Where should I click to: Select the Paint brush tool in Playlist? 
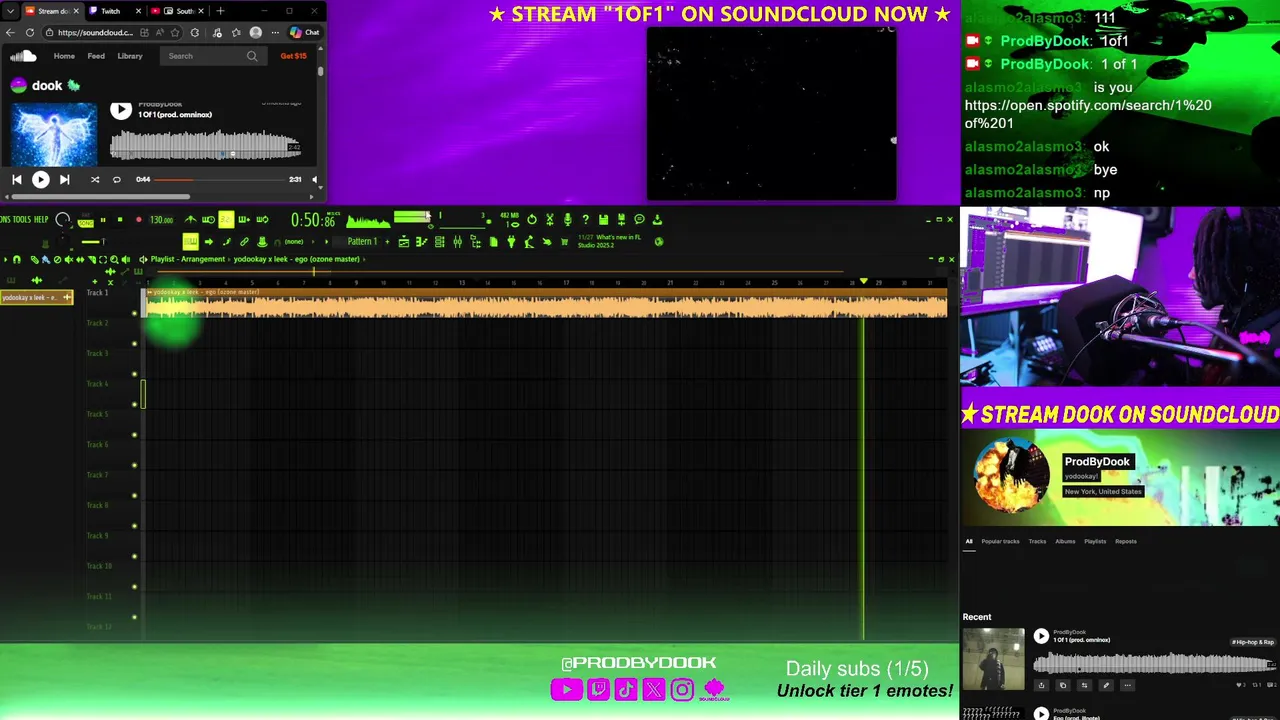pyautogui.click(x=46, y=259)
